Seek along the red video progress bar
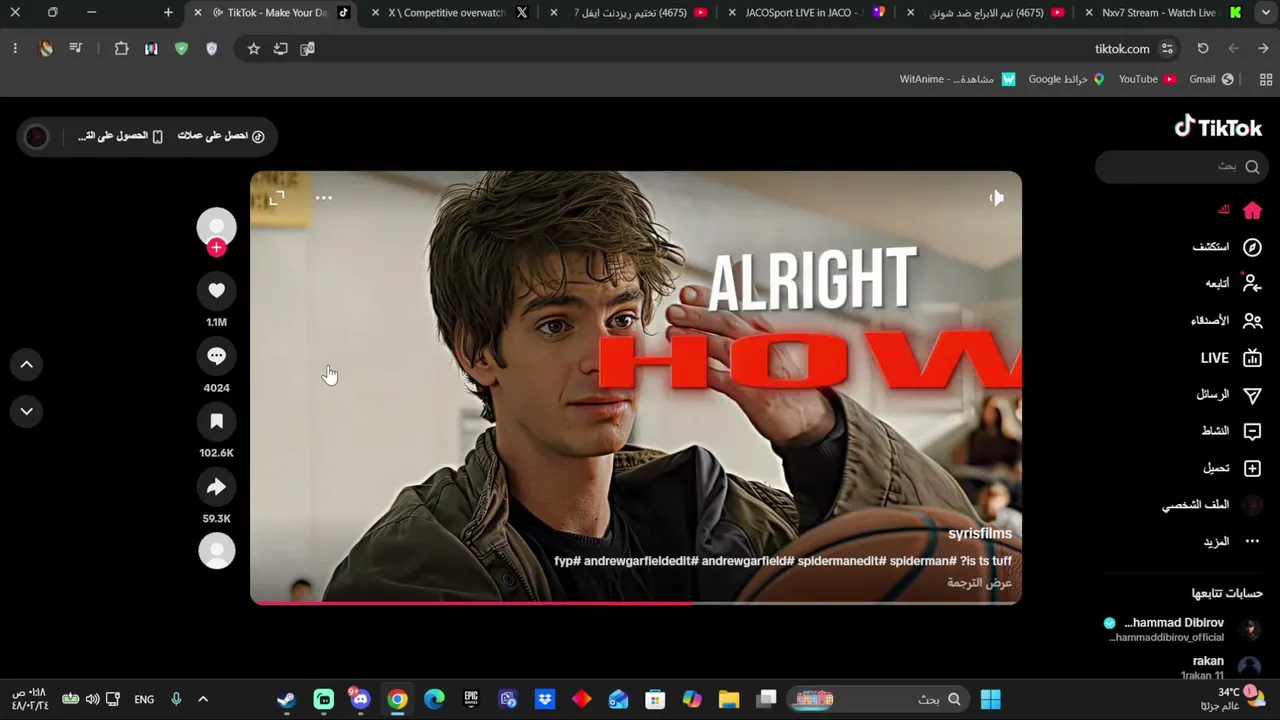The image size is (1280, 720). [x=636, y=603]
